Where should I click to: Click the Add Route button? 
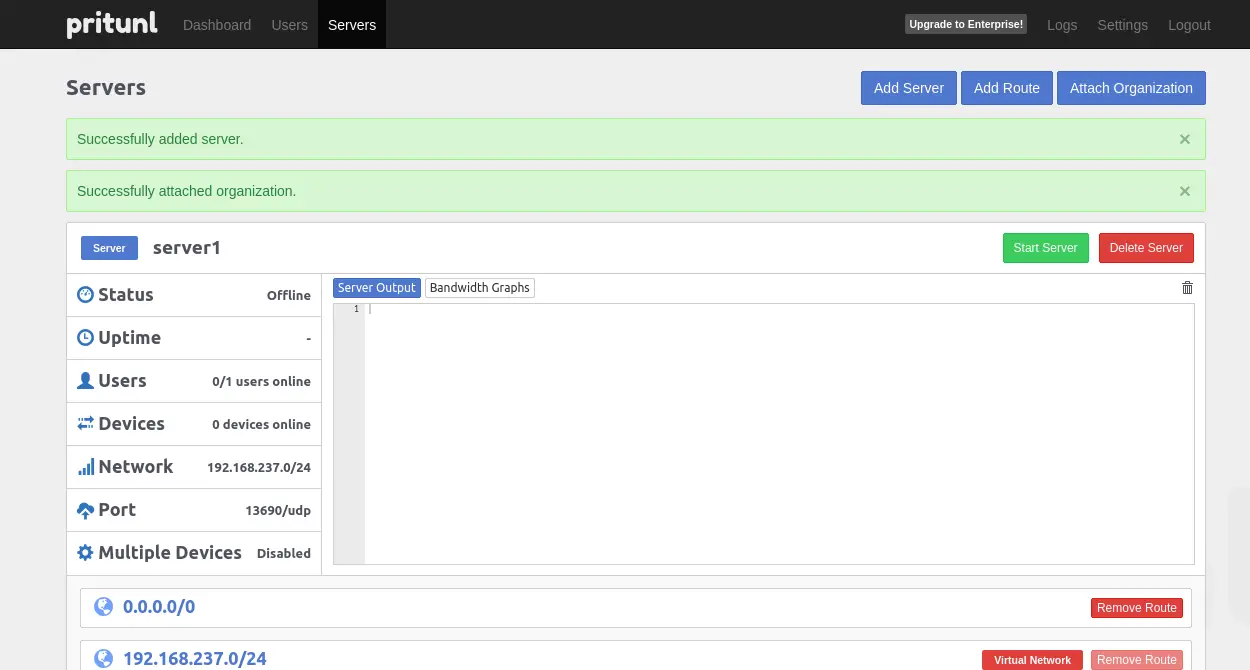1007,88
